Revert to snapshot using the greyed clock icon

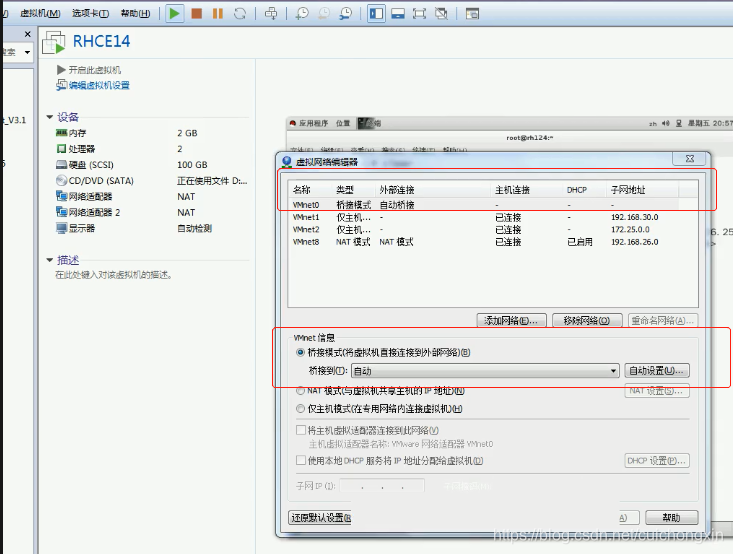pyautogui.click(x=323, y=14)
